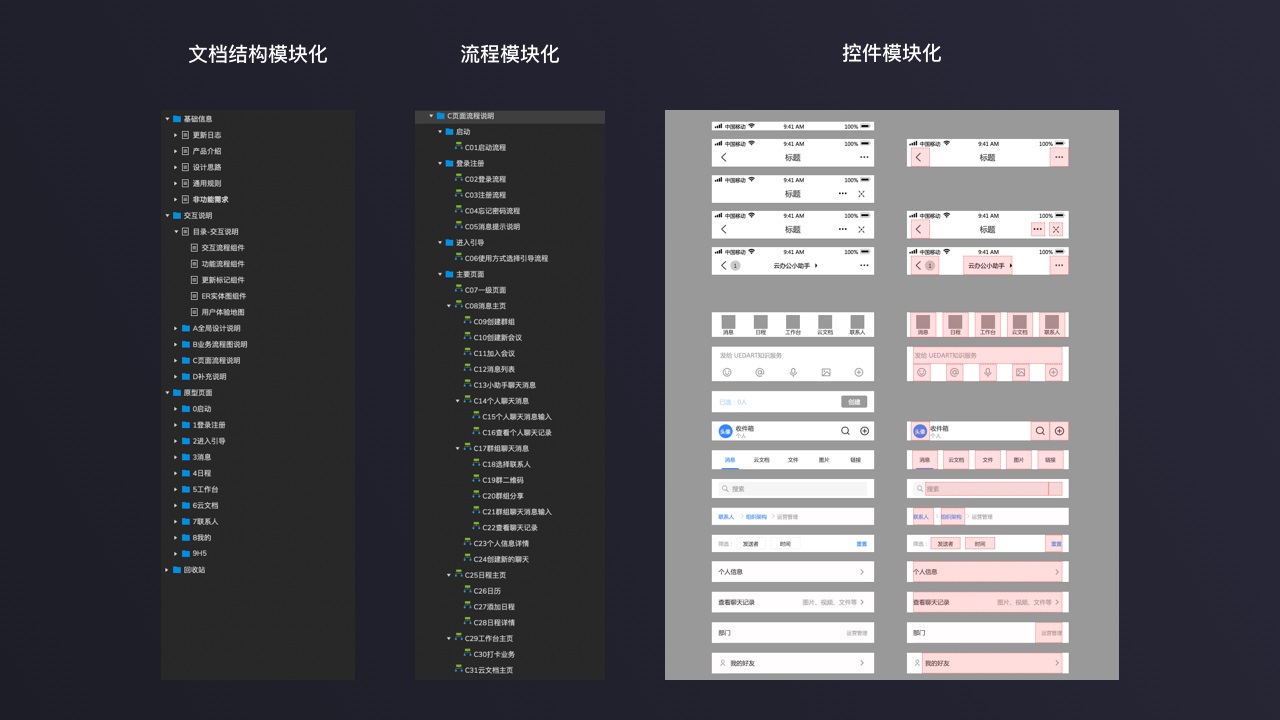Click the document icon beside 更新日志
1280x720 pixels.
pos(185,135)
